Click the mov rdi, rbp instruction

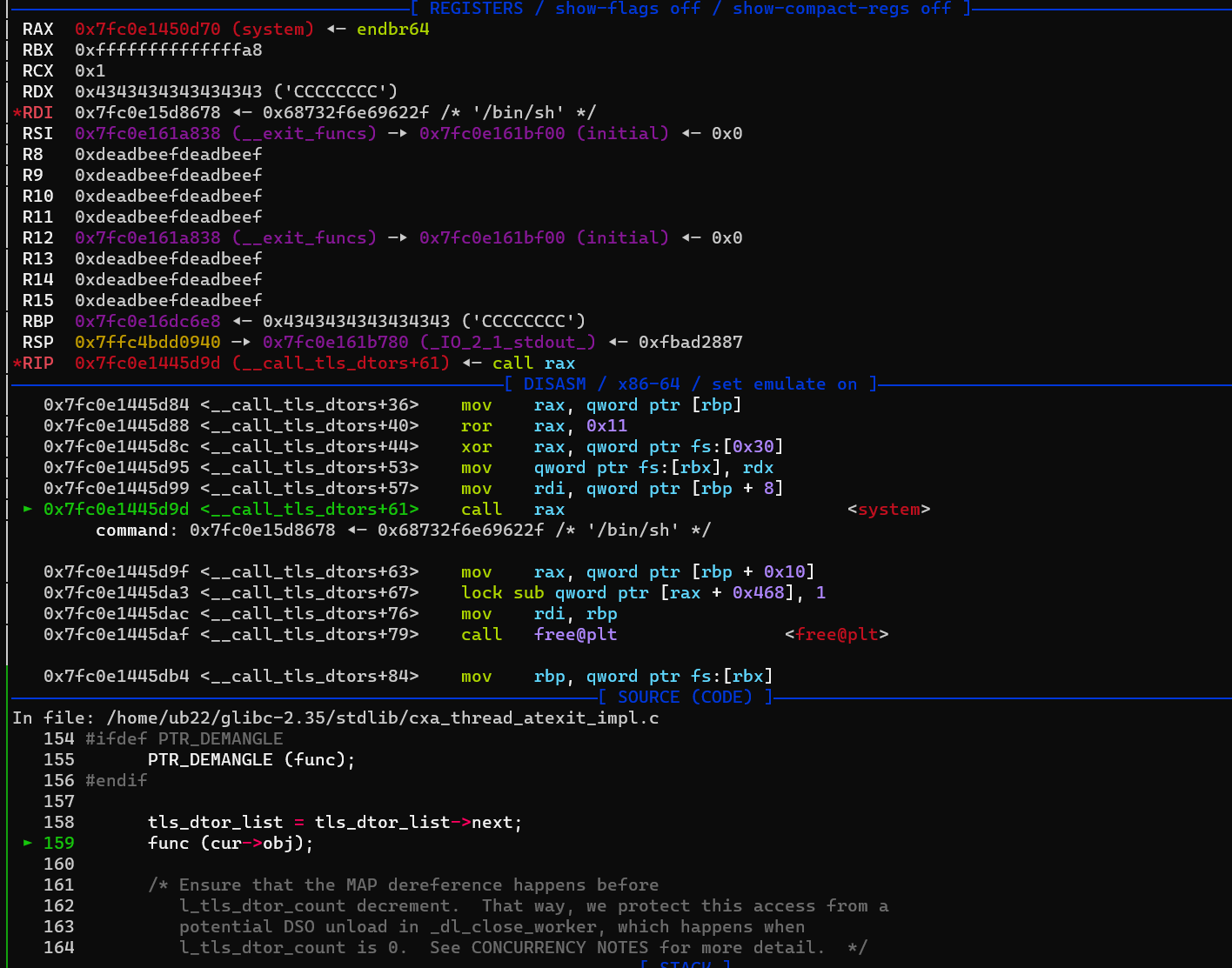pyautogui.click(x=539, y=613)
